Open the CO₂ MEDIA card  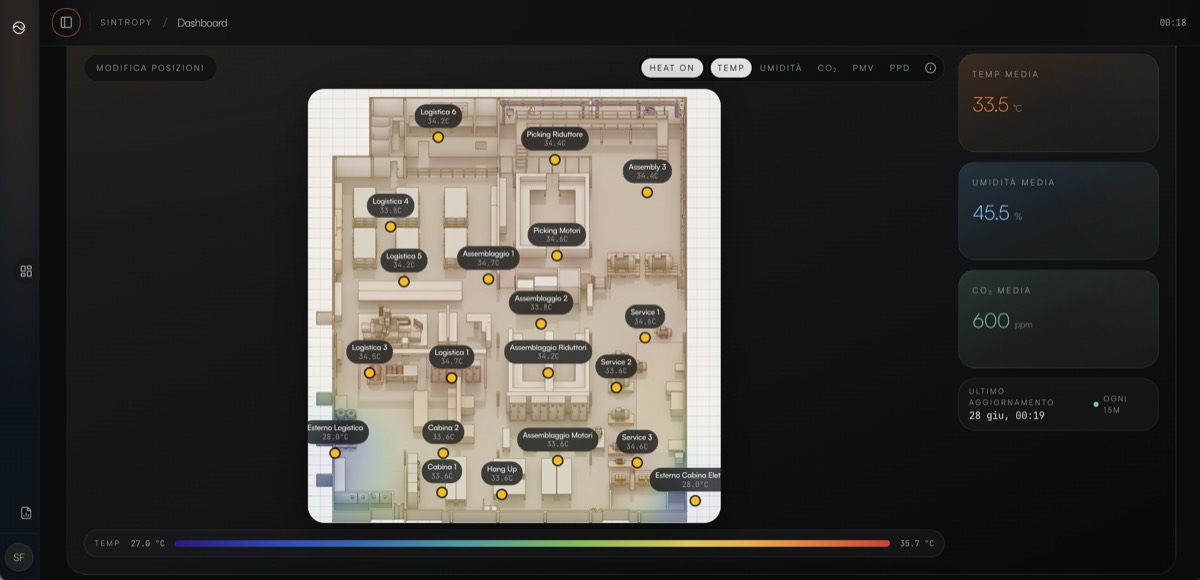click(x=1058, y=319)
